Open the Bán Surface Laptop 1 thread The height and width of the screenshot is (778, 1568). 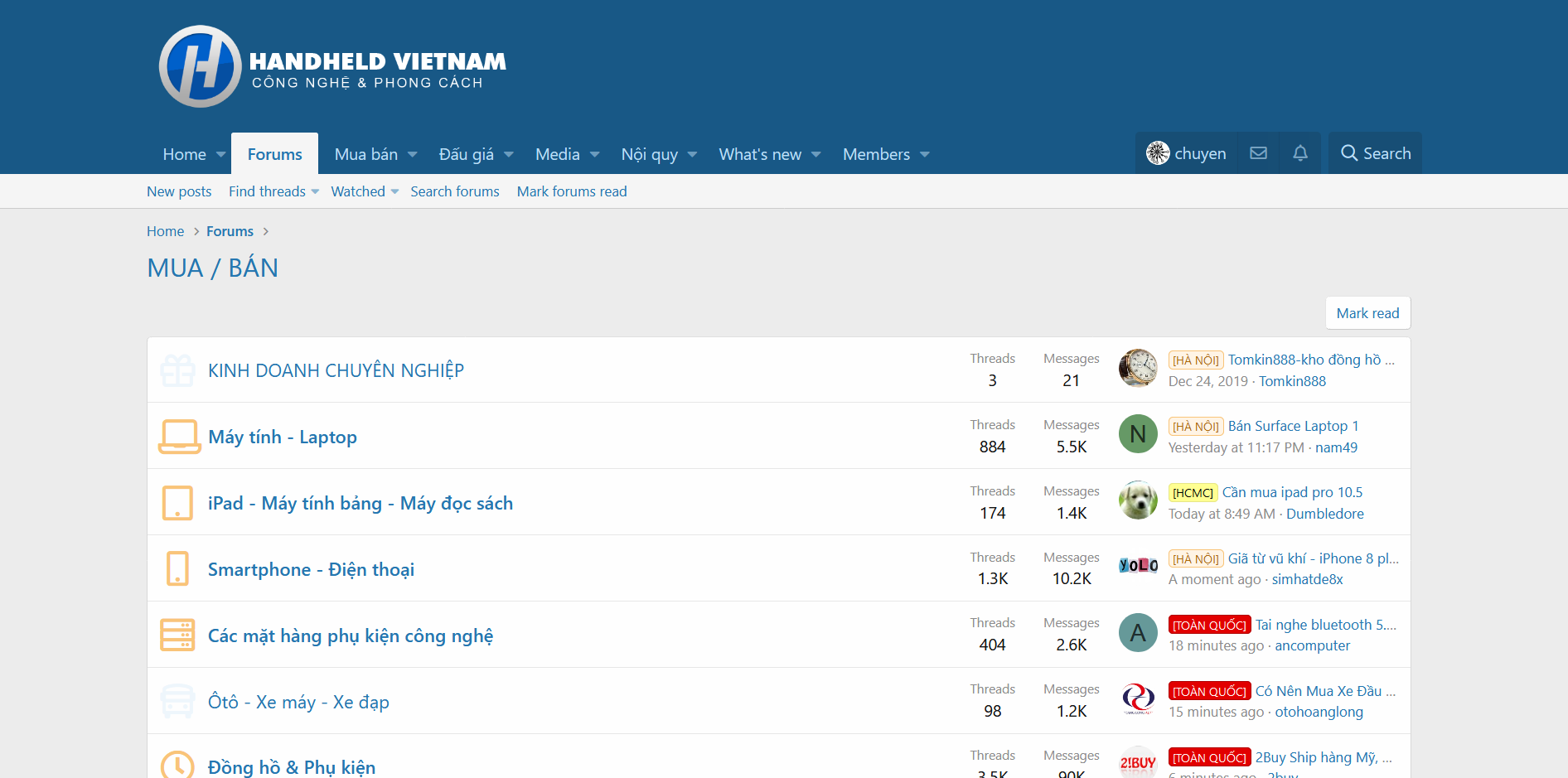1293,426
